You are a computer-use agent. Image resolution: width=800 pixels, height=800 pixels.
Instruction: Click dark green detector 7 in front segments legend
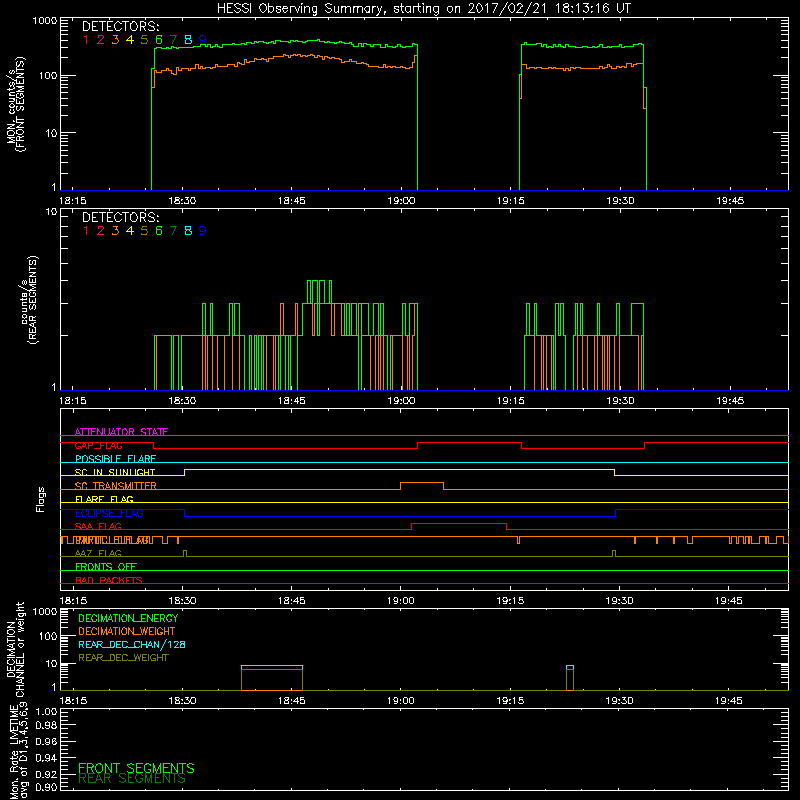point(173,40)
